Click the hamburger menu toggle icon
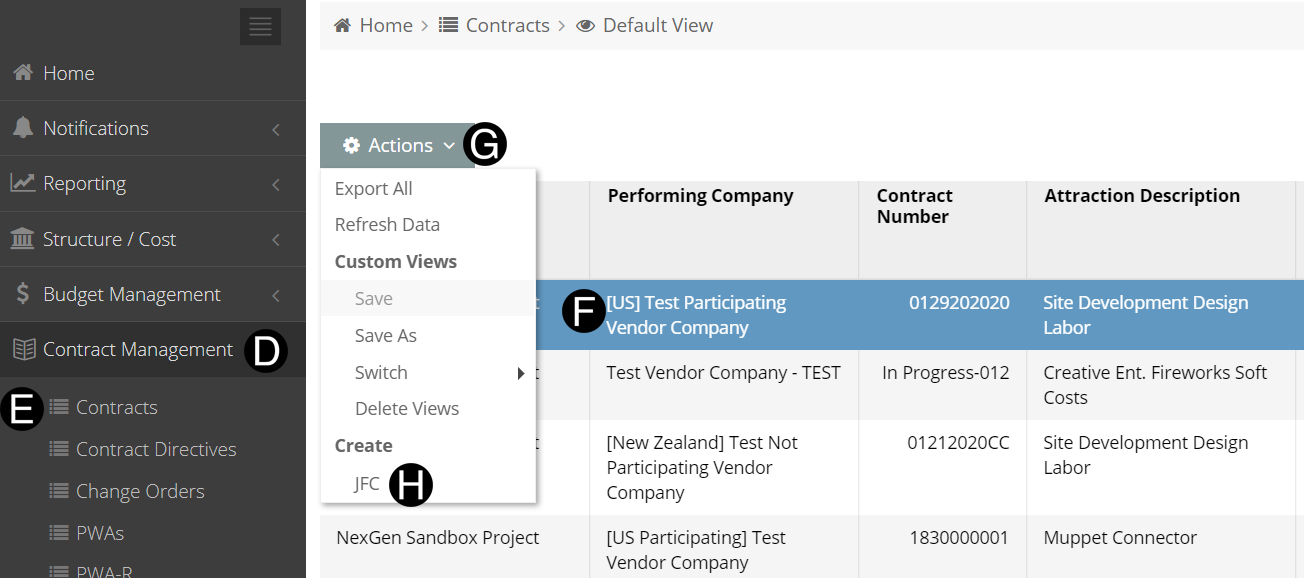 click(260, 27)
